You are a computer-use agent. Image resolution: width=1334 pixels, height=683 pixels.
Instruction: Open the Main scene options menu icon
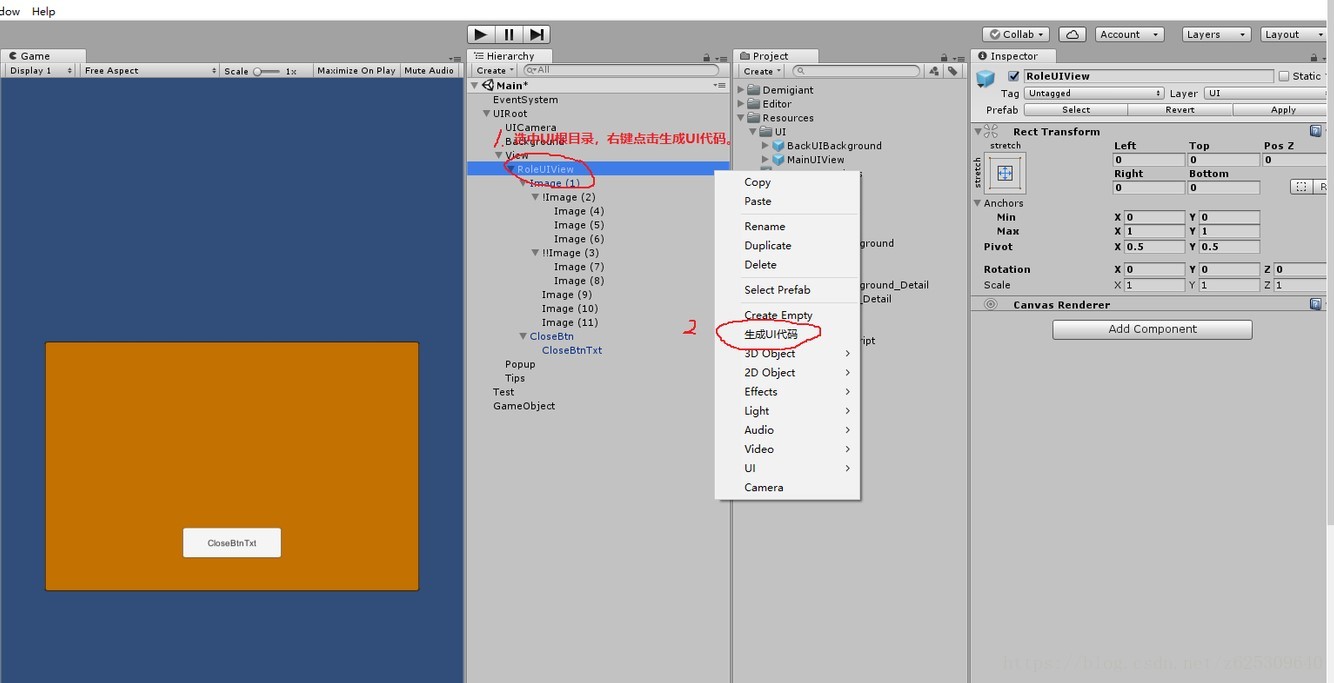719,85
